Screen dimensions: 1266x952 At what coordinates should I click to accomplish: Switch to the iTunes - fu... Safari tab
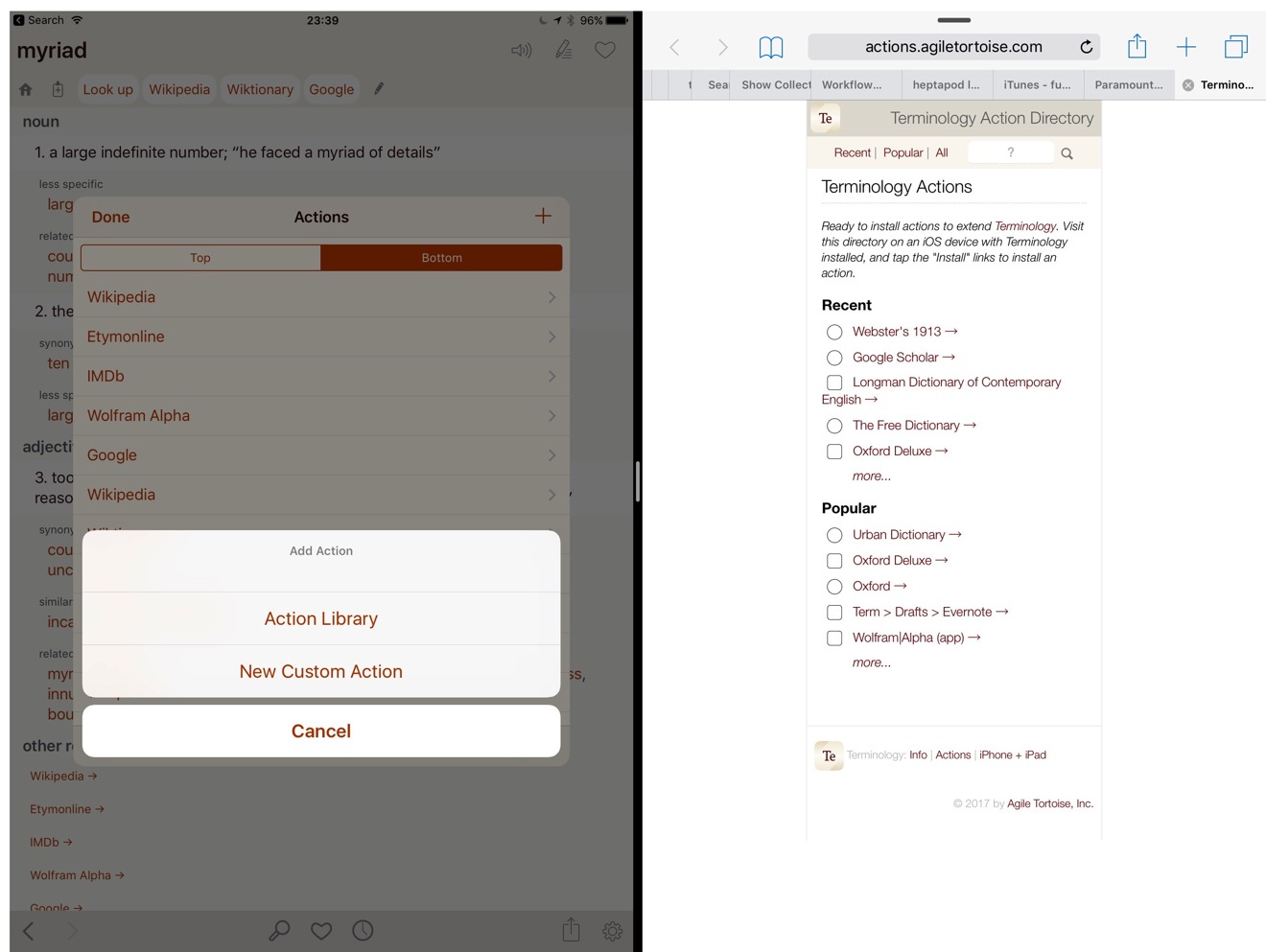point(1038,85)
